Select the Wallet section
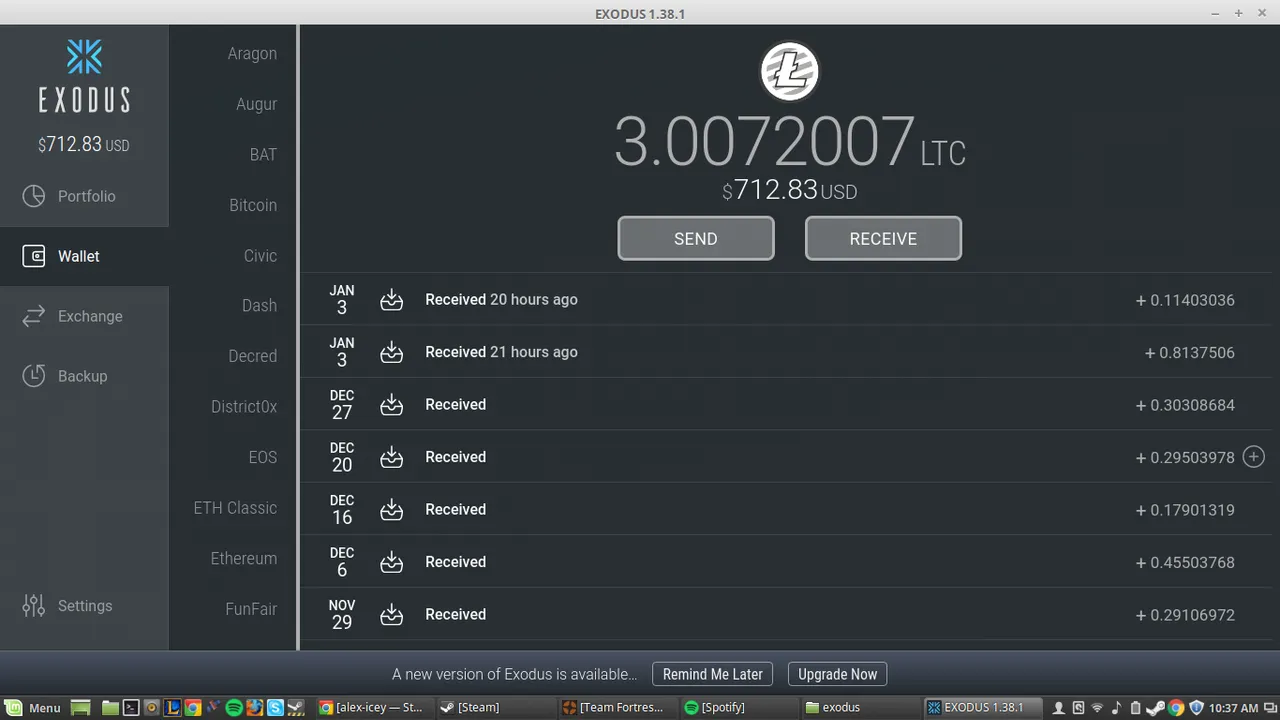Screen dimensions: 1280x720 (x=84, y=256)
